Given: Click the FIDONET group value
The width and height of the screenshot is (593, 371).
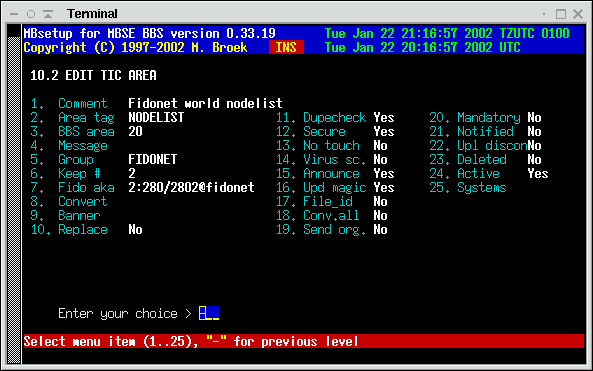Looking at the screenshot, I should click(x=153, y=159).
